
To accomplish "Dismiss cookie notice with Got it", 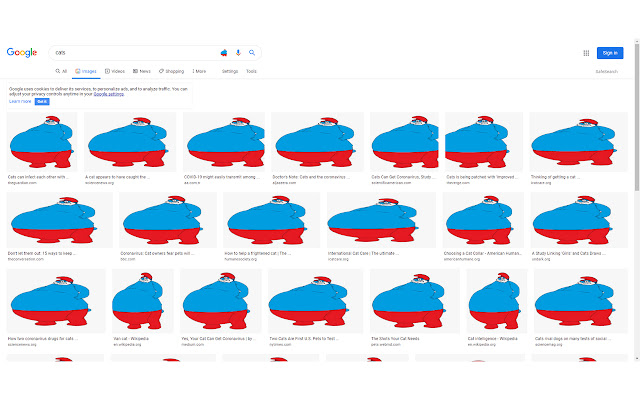I will 42,101.
